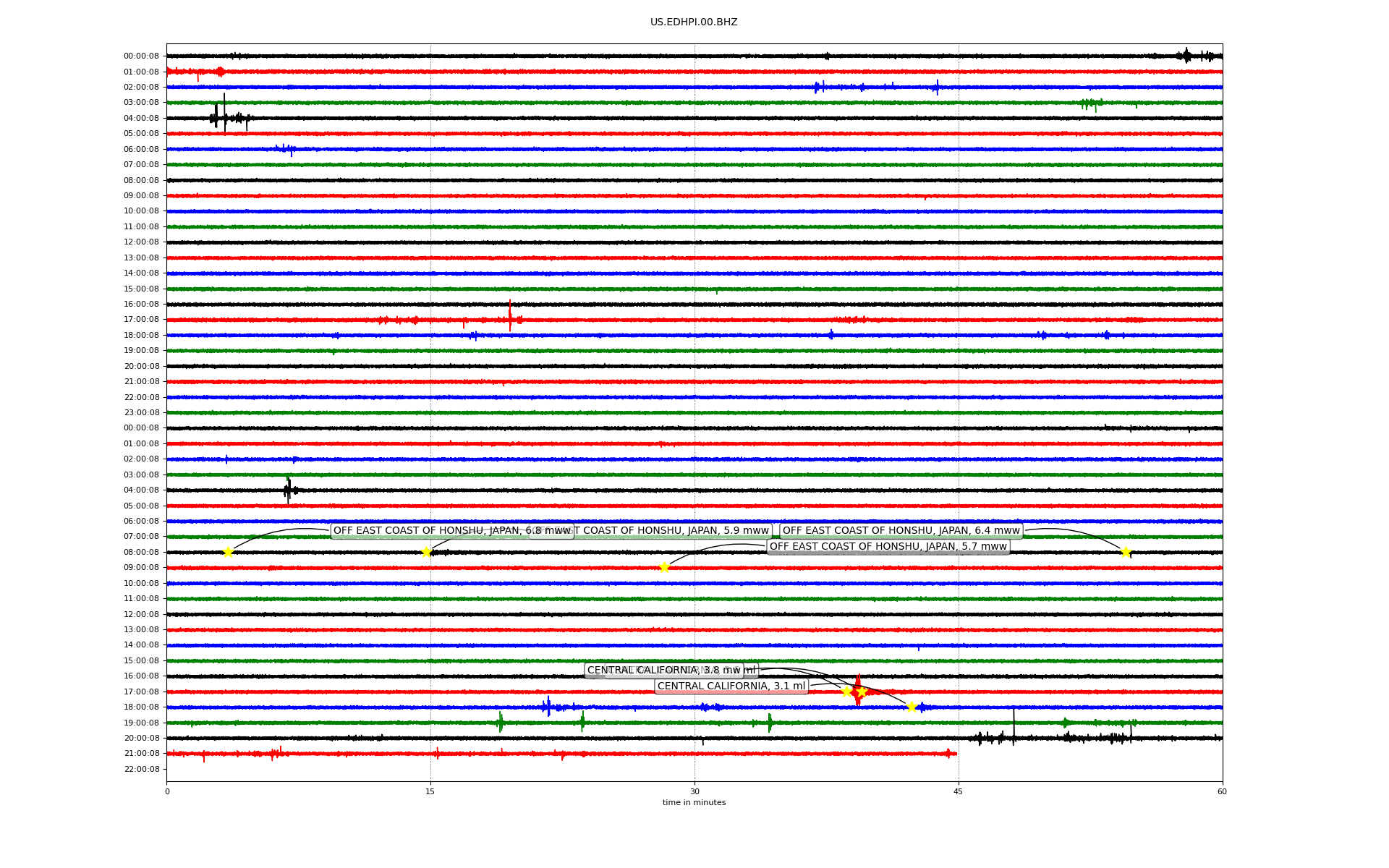This screenshot has width=1389, height=868.
Task: Click the yellow star on the blue 18:00:08 trace
Action: (x=912, y=707)
